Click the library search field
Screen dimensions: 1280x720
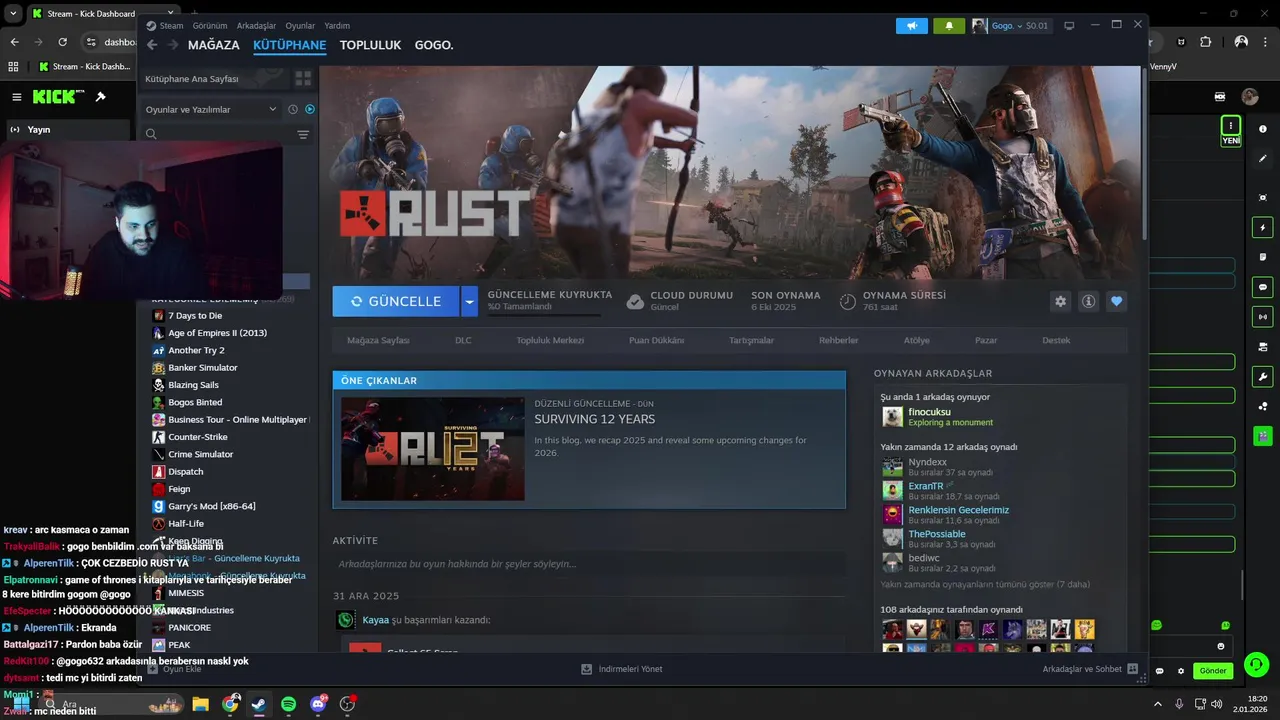(217, 134)
